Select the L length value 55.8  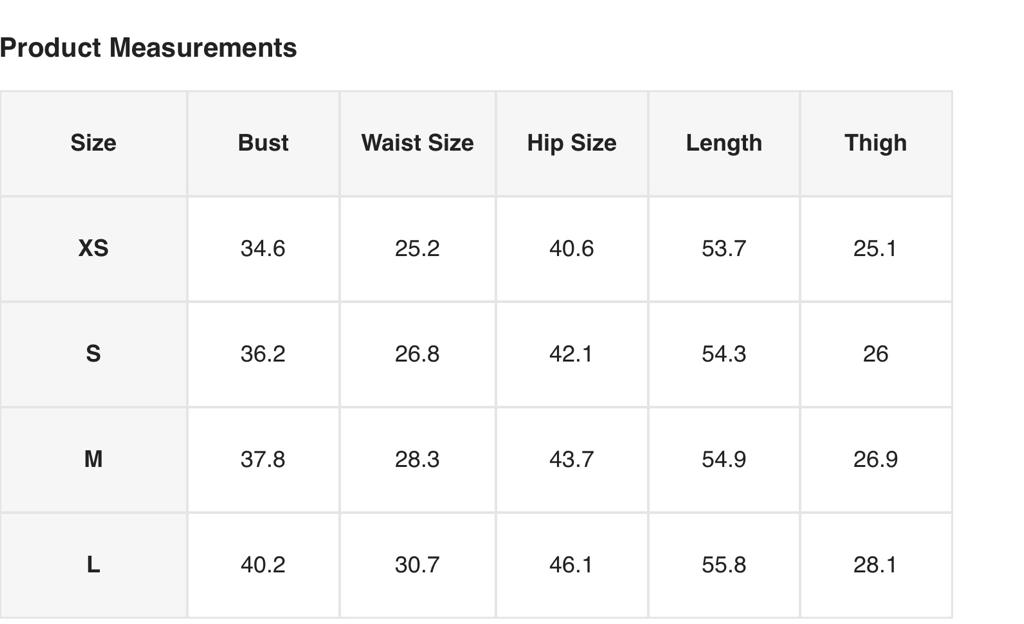(x=723, y=565)
